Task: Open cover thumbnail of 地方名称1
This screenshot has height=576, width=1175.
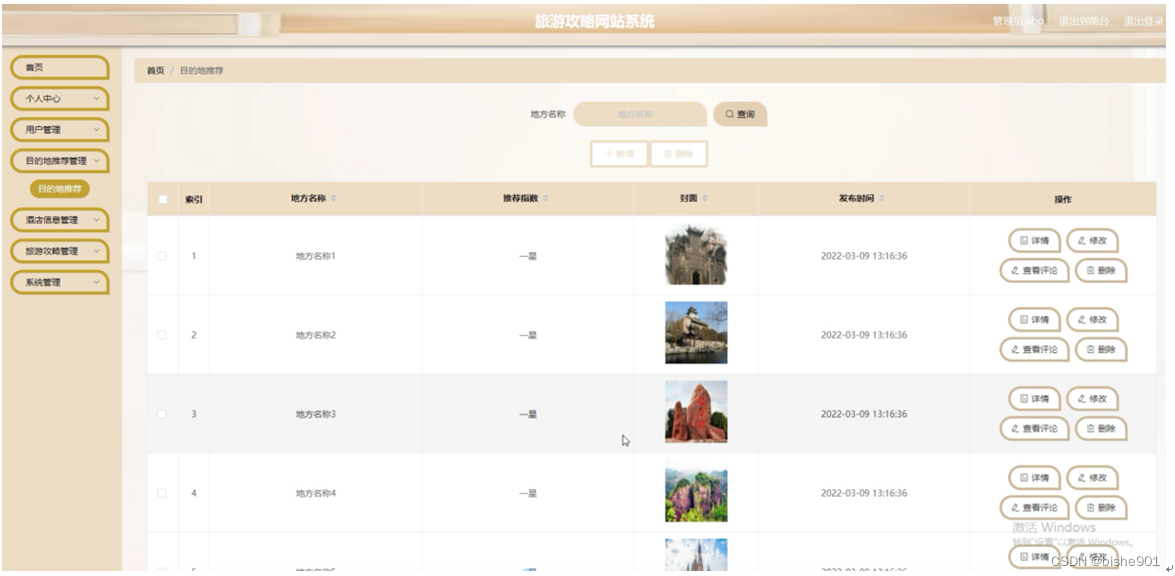Action: click(x=696, y=255)
